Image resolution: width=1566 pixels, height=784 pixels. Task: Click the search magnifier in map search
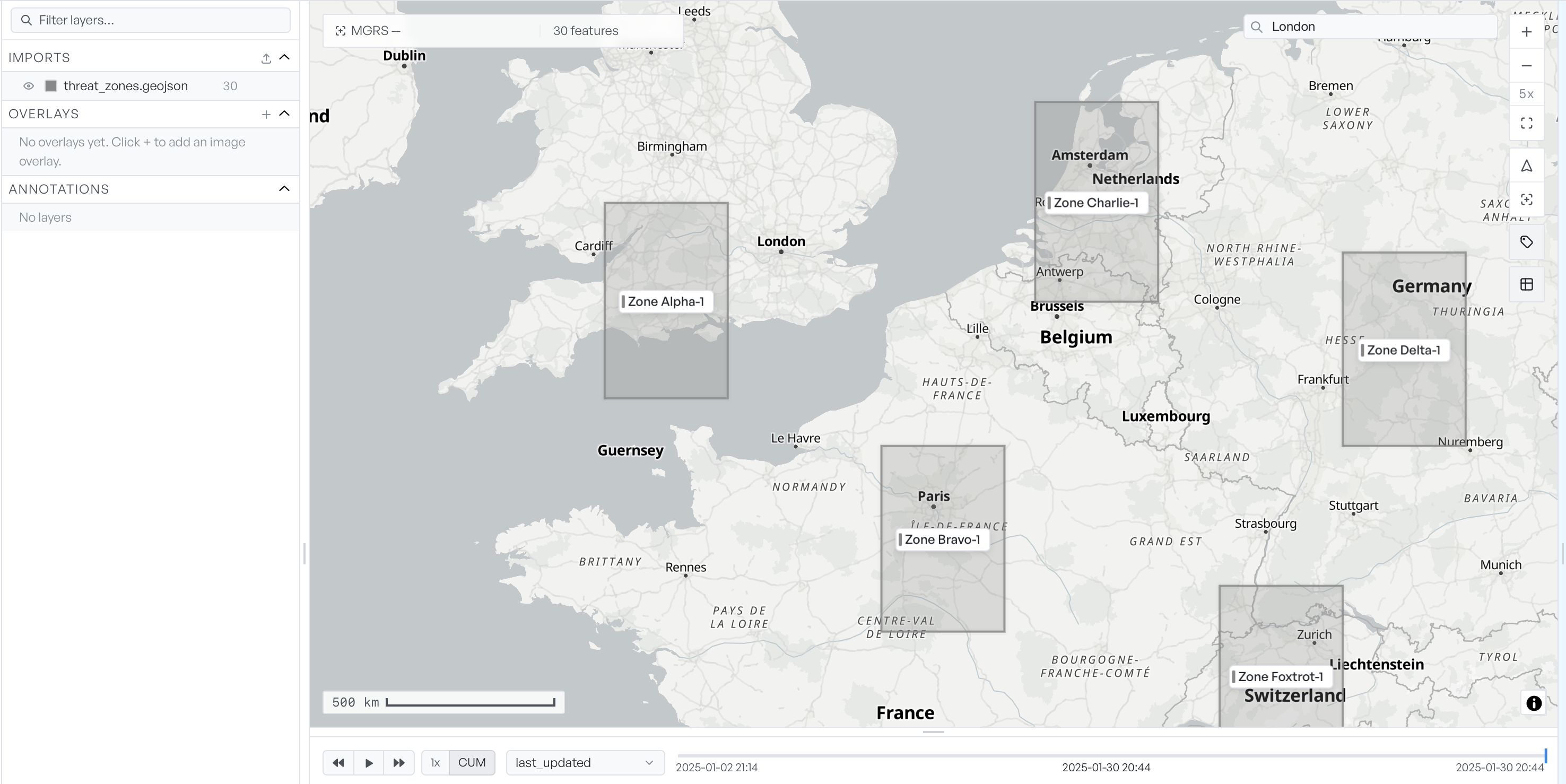pyautogui.click(x=1257, y=27)
